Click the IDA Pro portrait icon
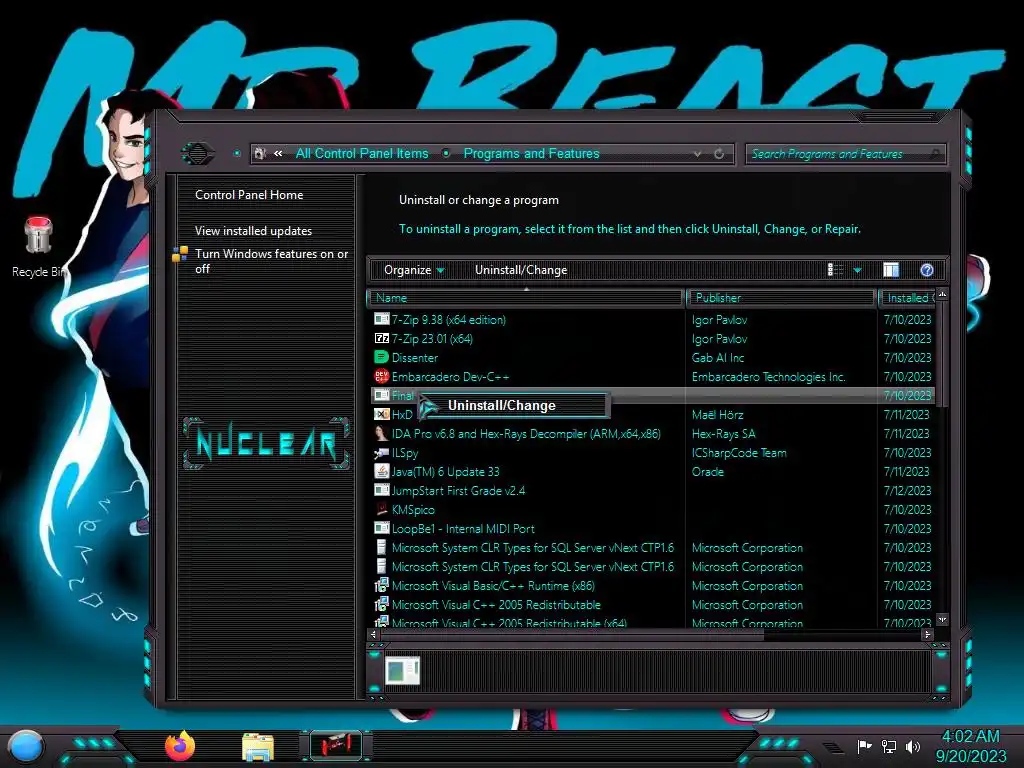 (x=381, y=434)
